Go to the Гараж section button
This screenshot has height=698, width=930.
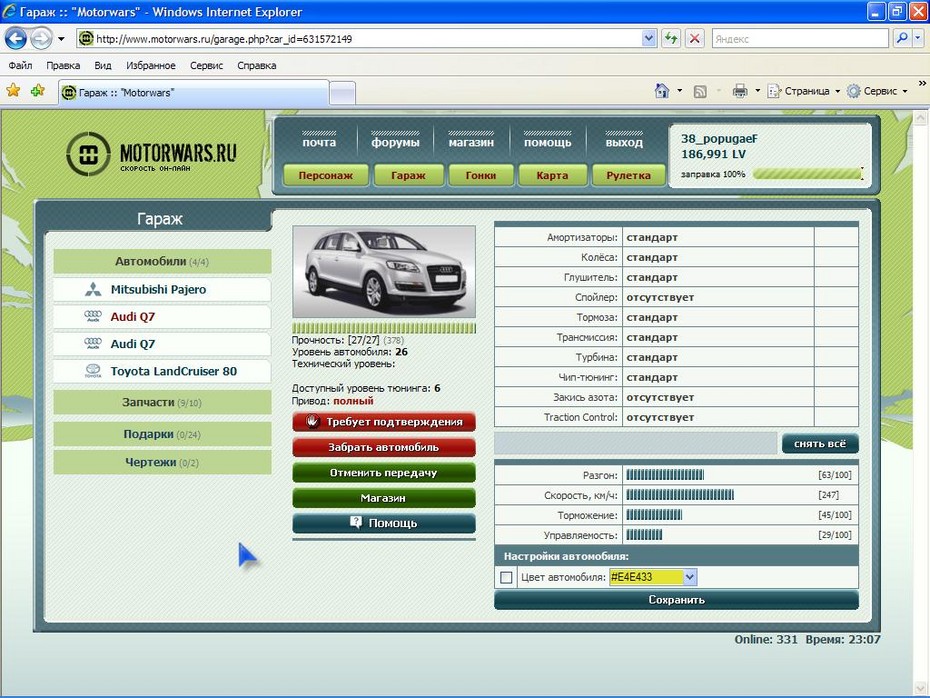[x=408, y=176]
